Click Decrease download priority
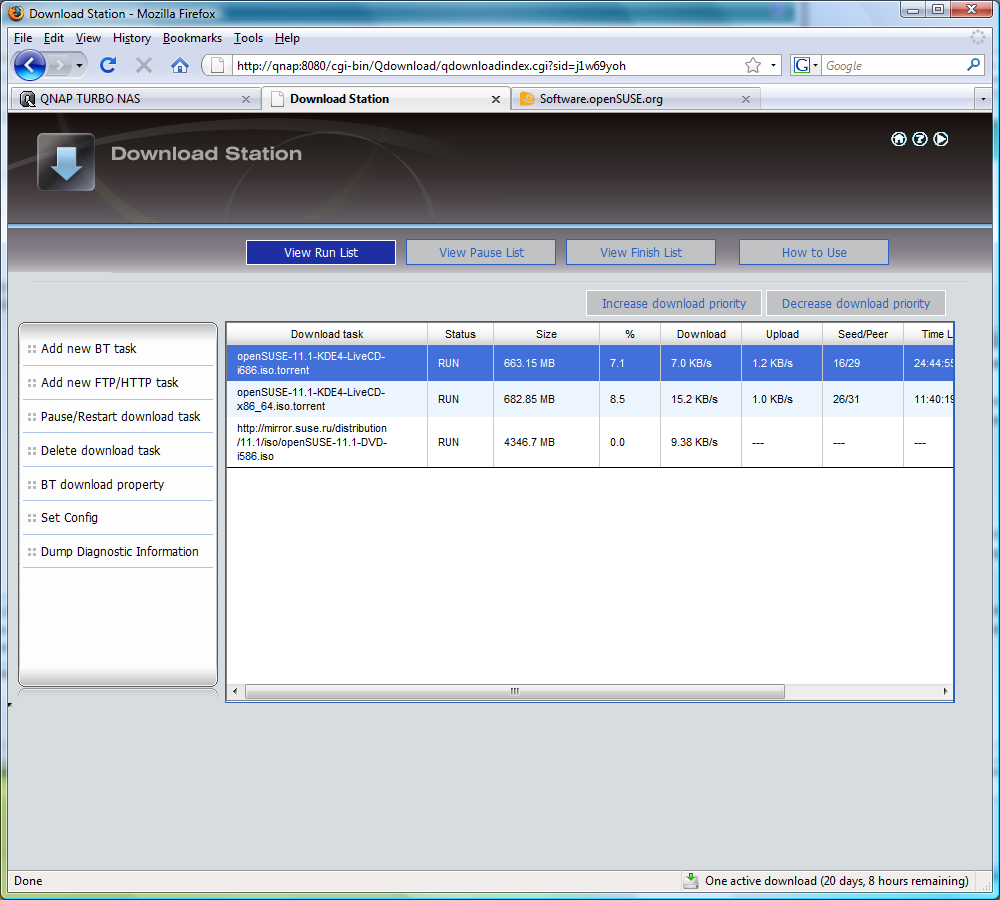Viewport: 1000px width, 900px height. (x=856, y=303)
